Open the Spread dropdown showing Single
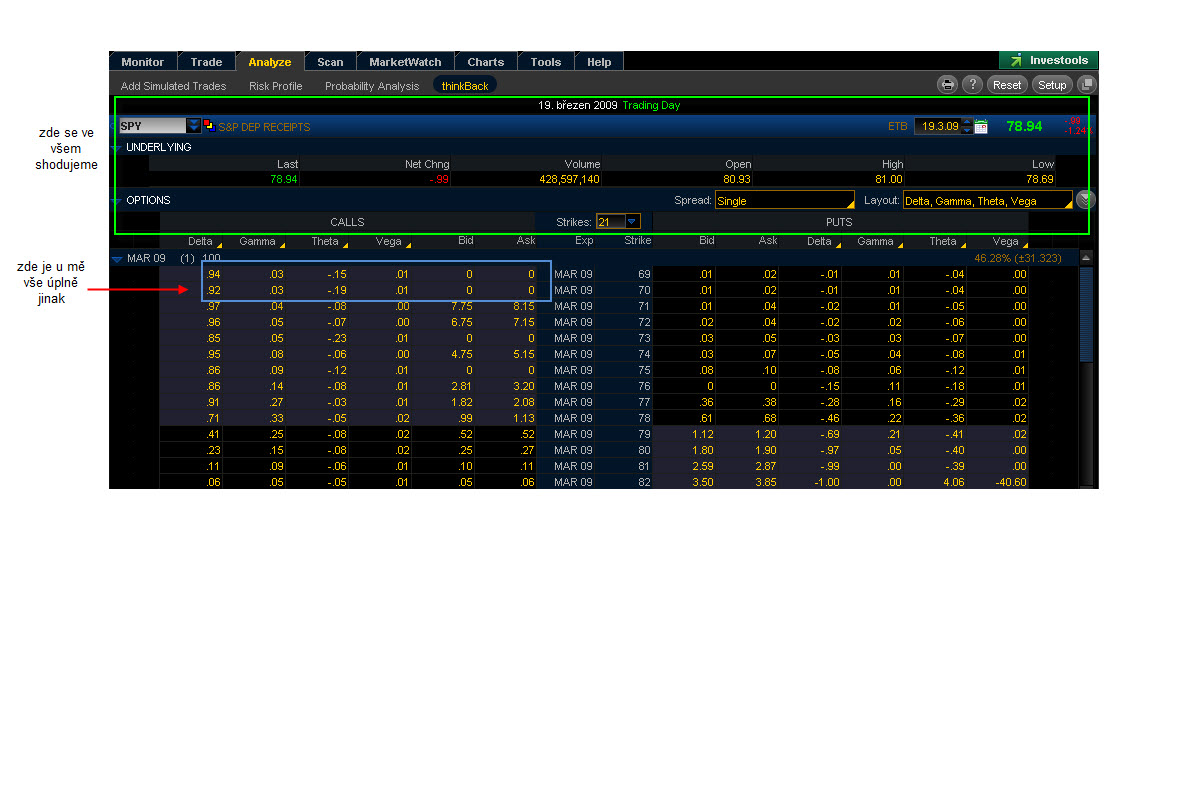This screenshot has height=805, width=1194. pos(784,200)
